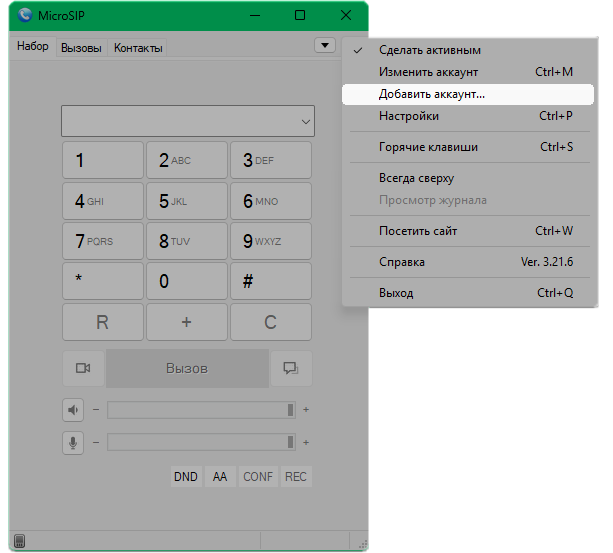Toggle Всегда сверху option in menu
The height and width of the screenshot is (553, 613).
click(468, 178)
